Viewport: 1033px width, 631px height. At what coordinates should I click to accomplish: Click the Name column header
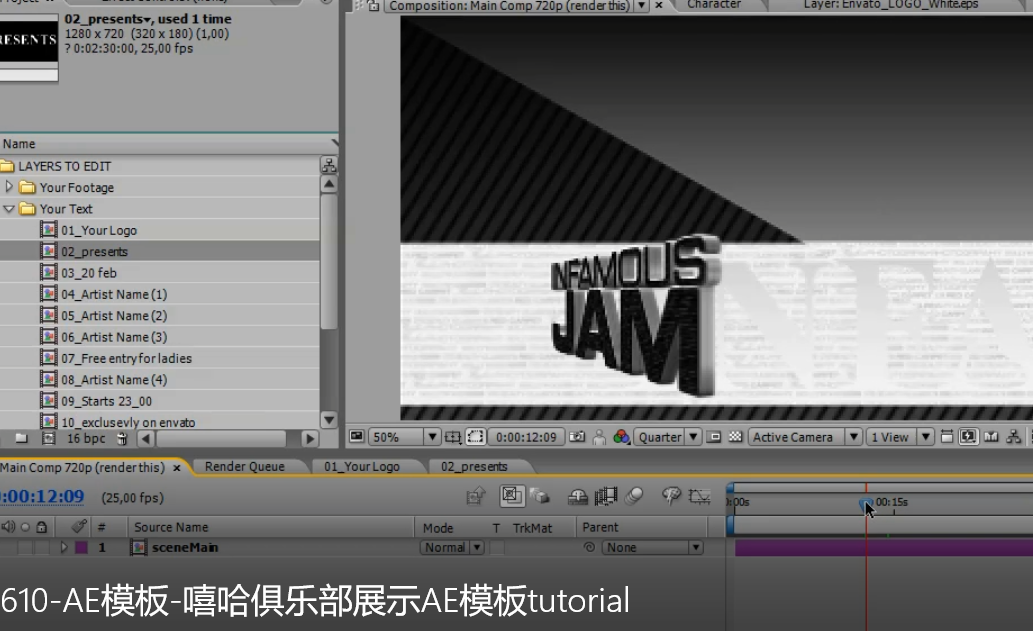click(x=19, y=144)
